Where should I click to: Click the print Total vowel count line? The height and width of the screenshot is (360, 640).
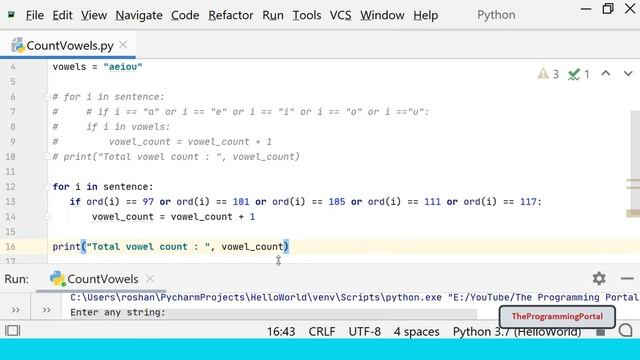[170, 247]
